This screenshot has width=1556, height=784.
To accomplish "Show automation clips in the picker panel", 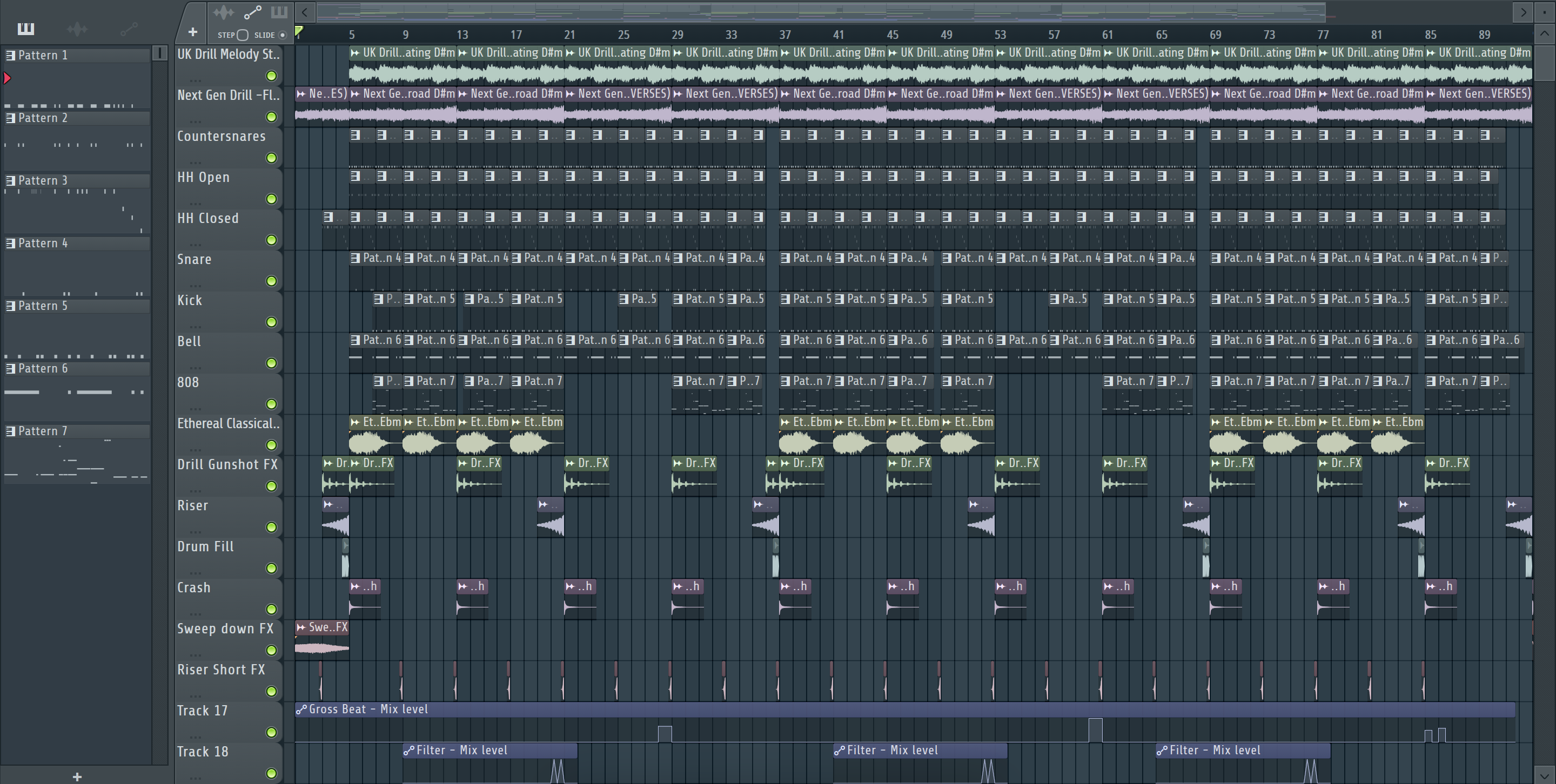I will (129, 29).
